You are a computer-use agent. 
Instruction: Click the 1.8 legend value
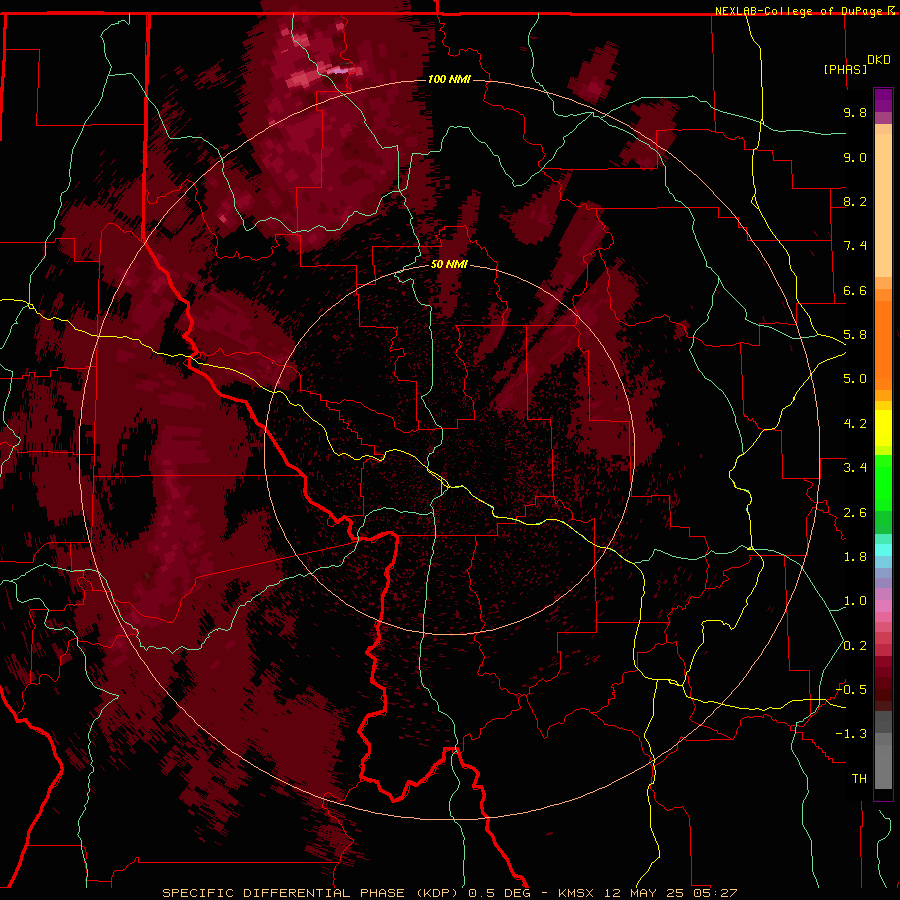tap(855, 557)
